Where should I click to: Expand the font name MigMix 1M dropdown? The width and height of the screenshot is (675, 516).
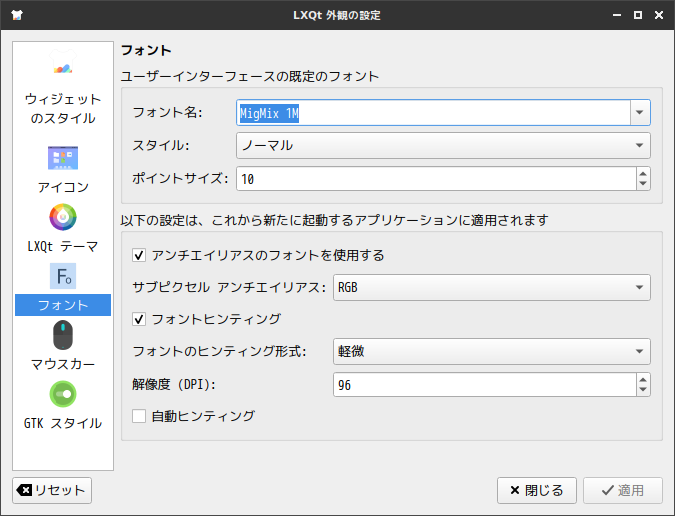tap(641, 113)
